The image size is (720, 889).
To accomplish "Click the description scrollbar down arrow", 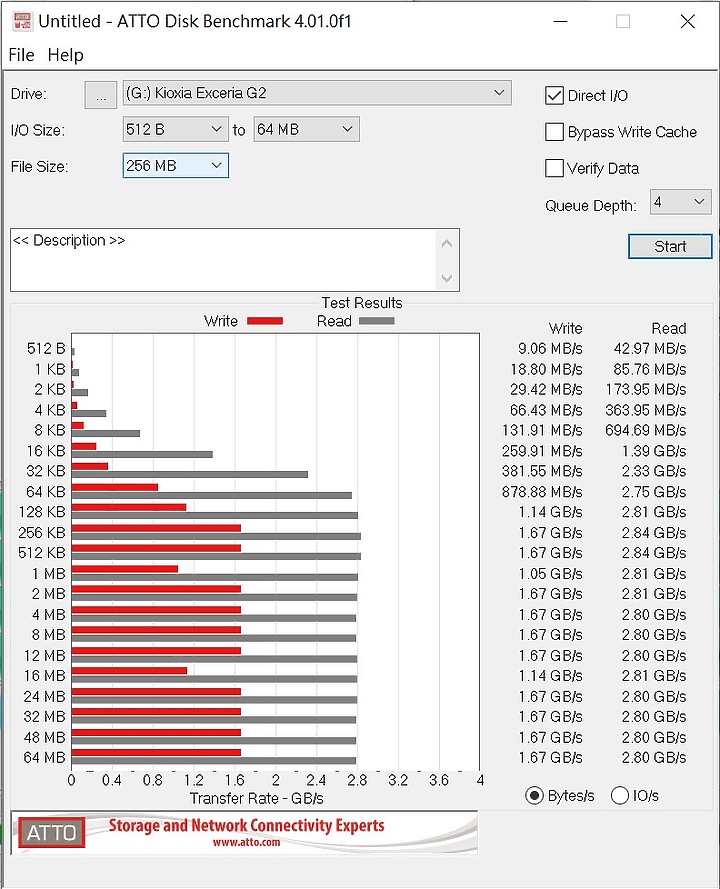I will point(447,278).
